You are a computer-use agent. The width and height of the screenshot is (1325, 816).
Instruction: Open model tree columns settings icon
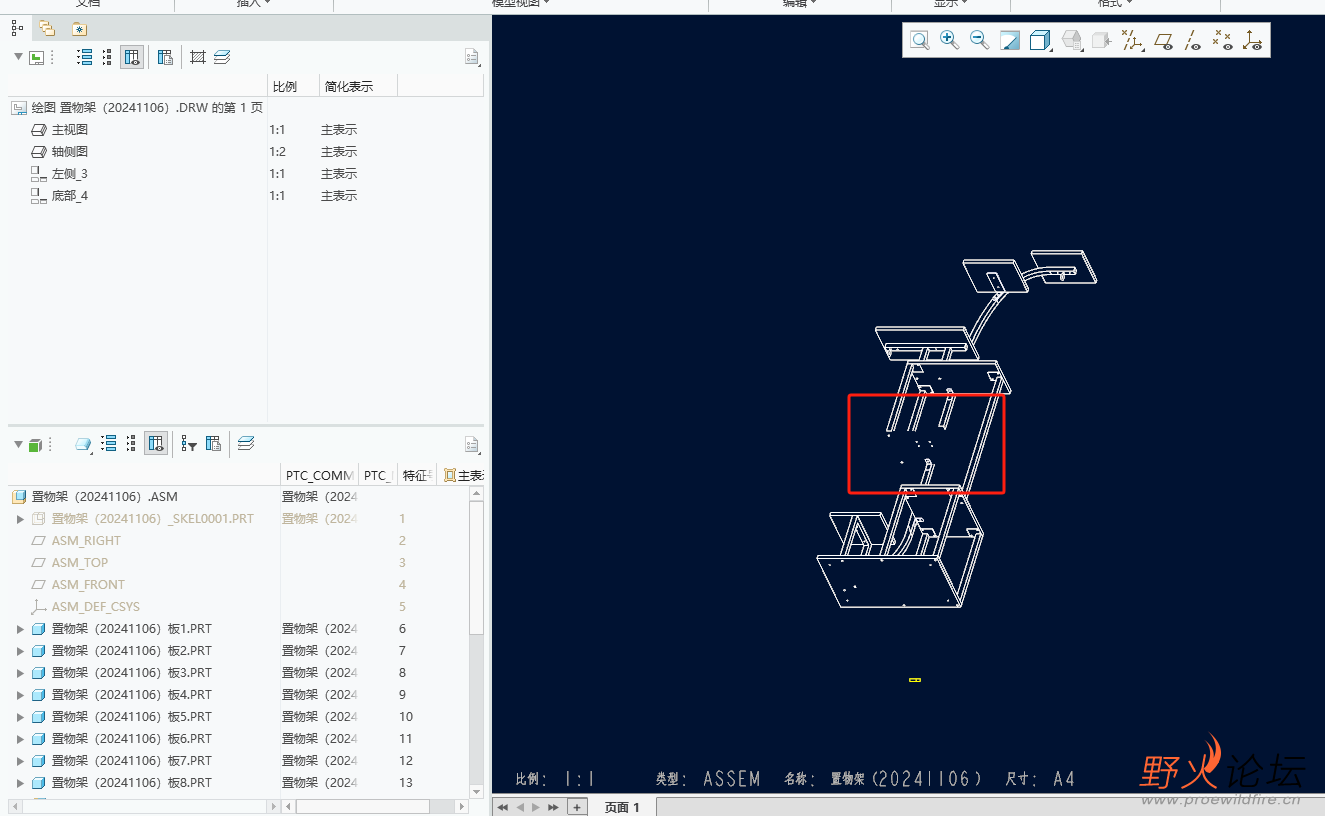(213, 444)
